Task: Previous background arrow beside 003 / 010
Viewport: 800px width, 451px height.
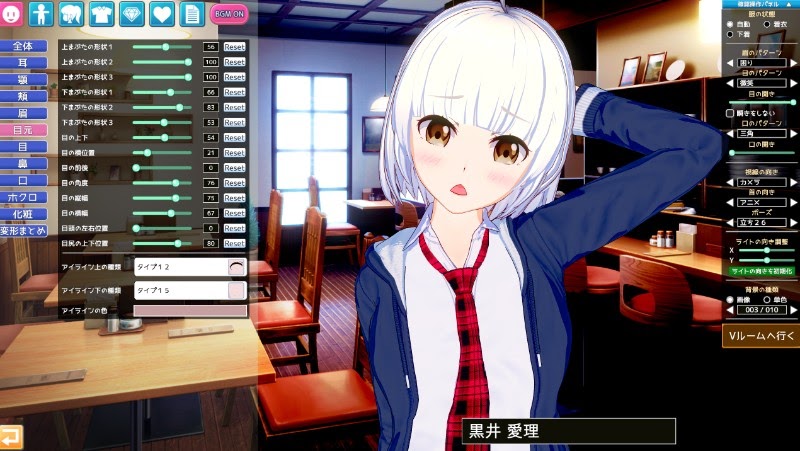Action: [x=730, y=310]
